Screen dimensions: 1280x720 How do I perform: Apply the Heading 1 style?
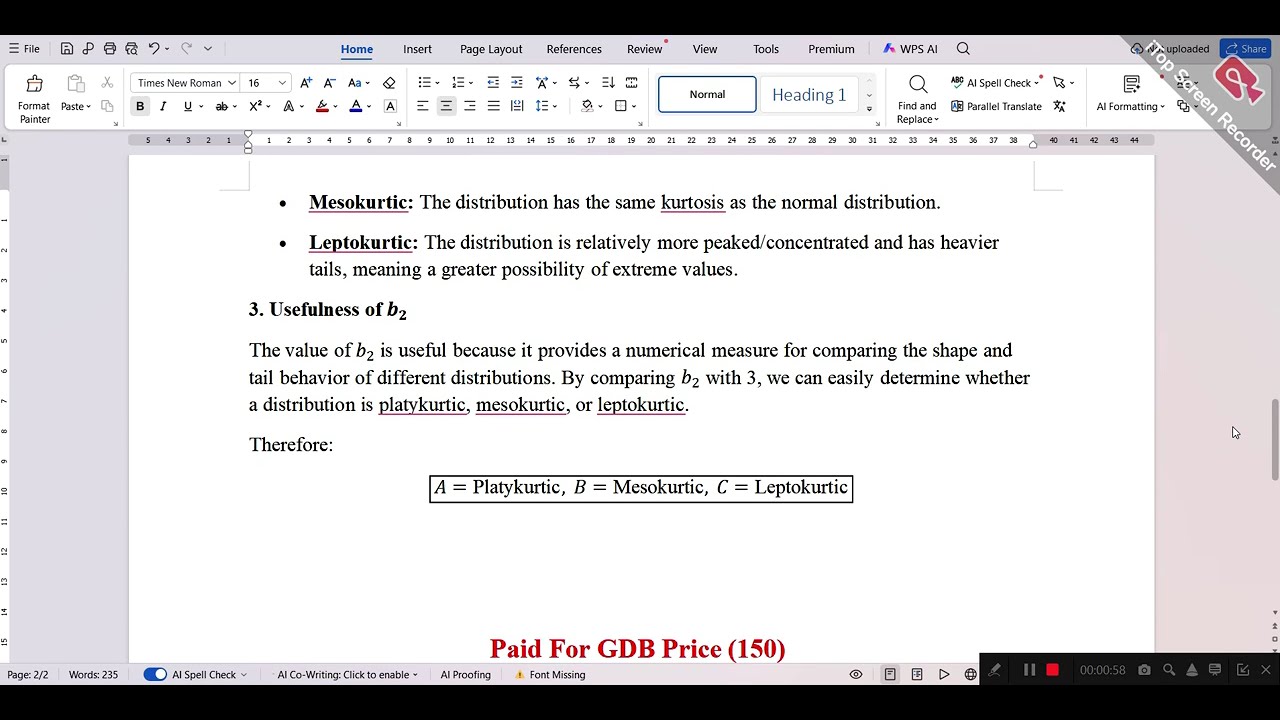(x=809, y=94)
